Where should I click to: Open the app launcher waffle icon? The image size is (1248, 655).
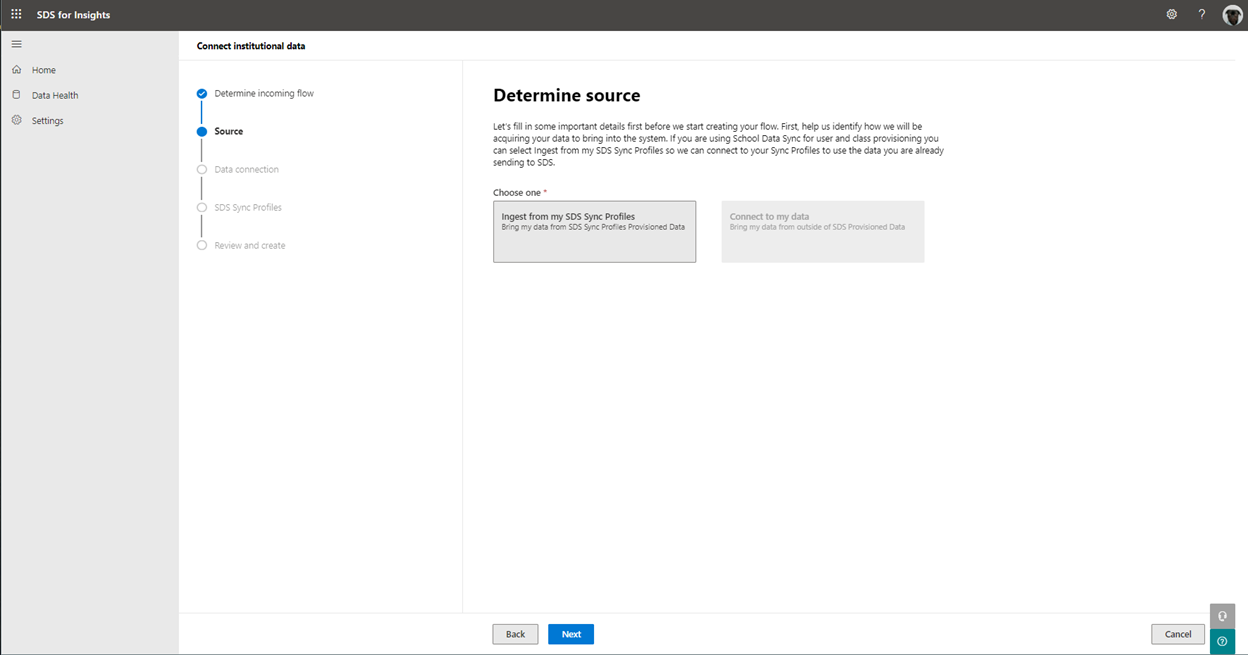coord(16,15)
